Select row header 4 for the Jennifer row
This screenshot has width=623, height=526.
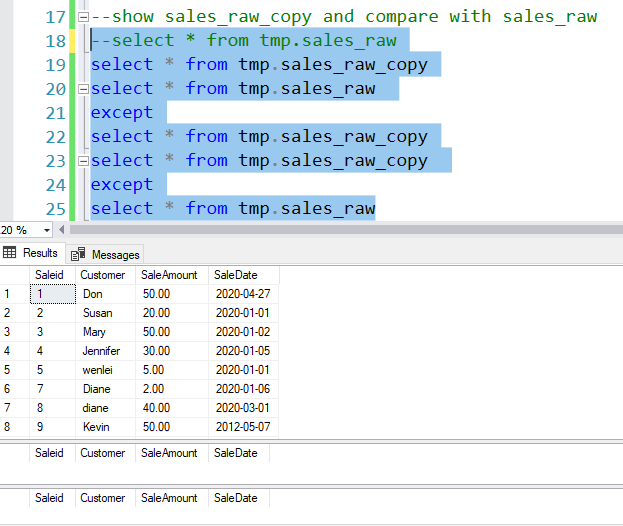[15, 351]
